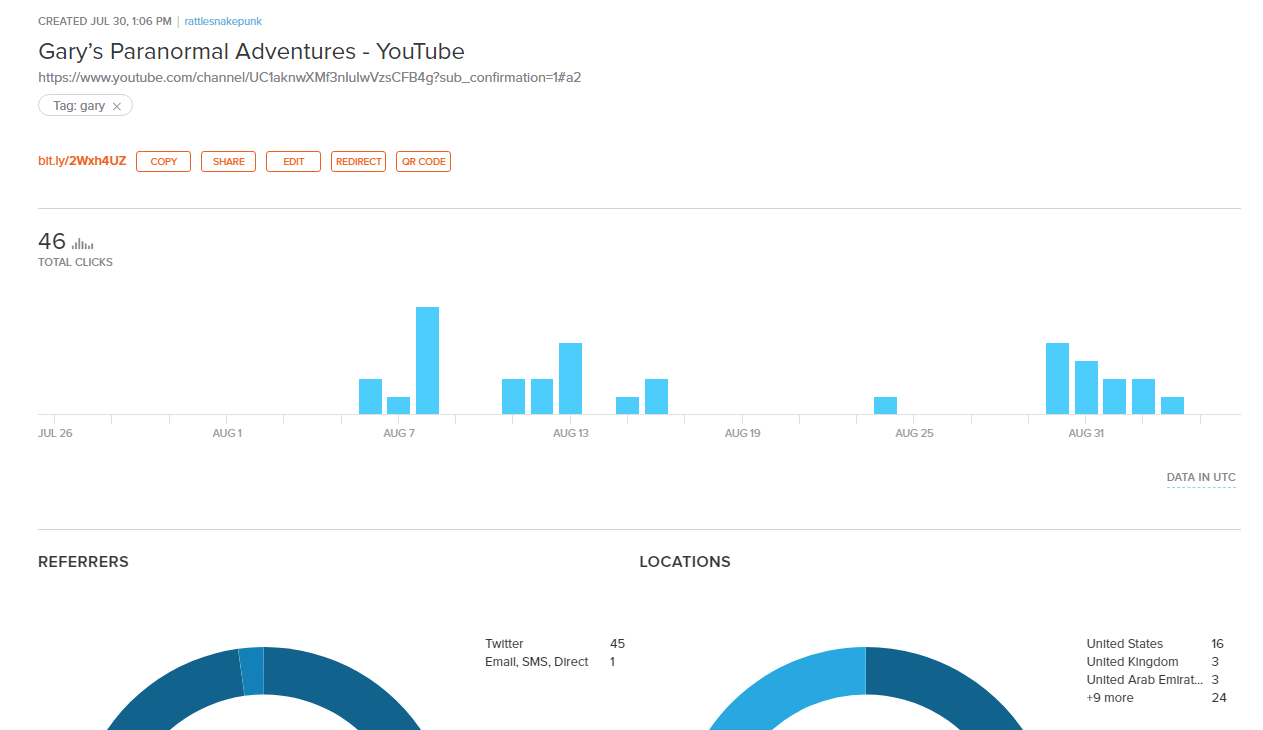Click the United States location row

click(1156, 644)
